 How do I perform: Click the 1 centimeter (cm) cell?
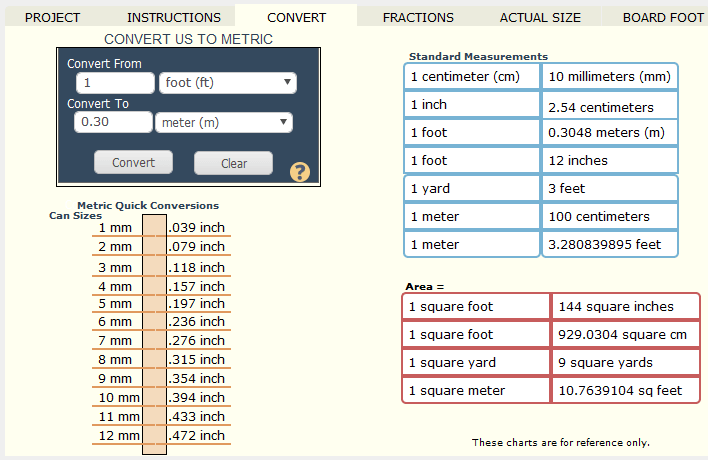pyautogui.click(x=471, y=77)
